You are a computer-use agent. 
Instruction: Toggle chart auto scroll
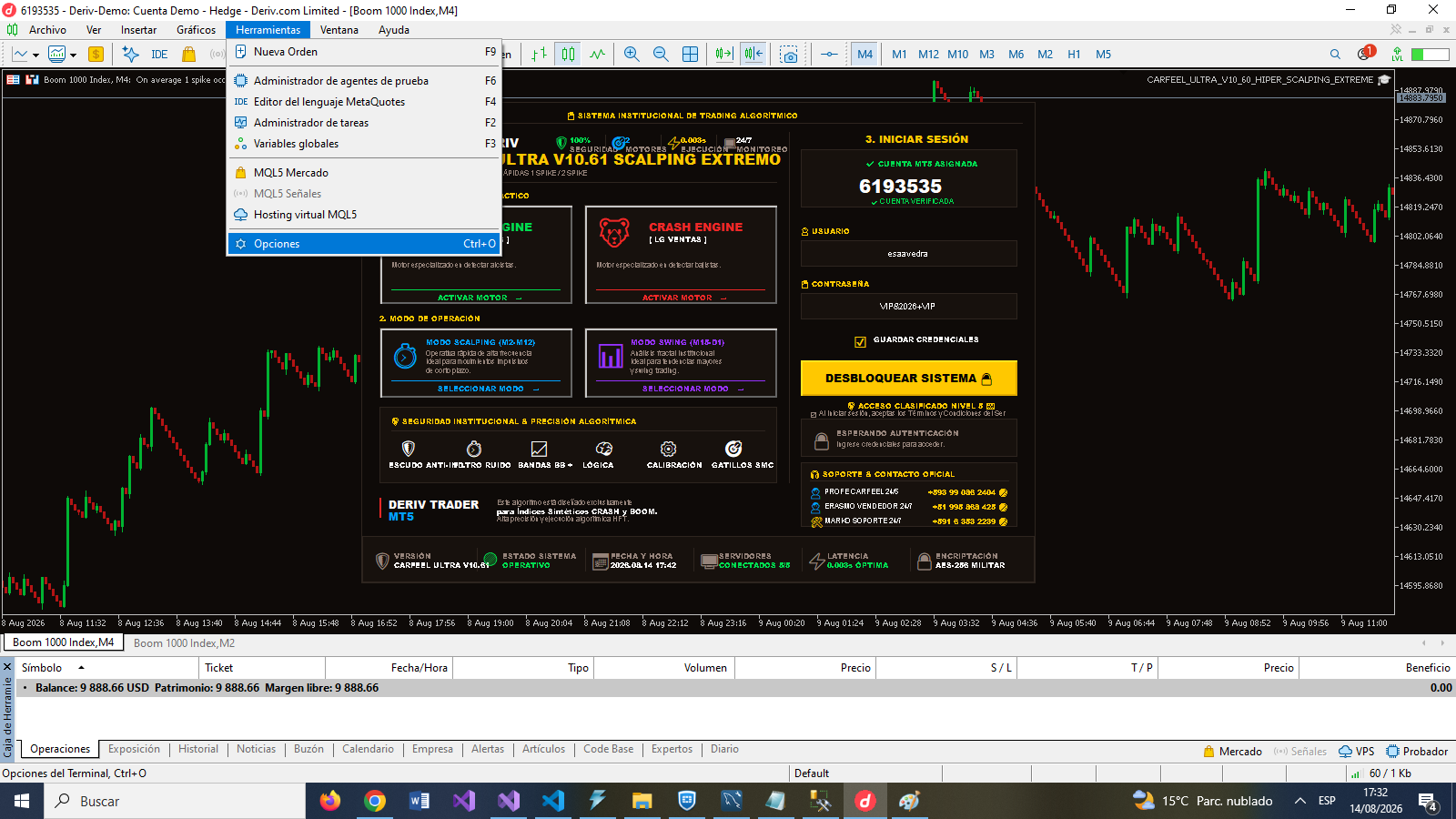pyautogui.click(x=723, y=55)
